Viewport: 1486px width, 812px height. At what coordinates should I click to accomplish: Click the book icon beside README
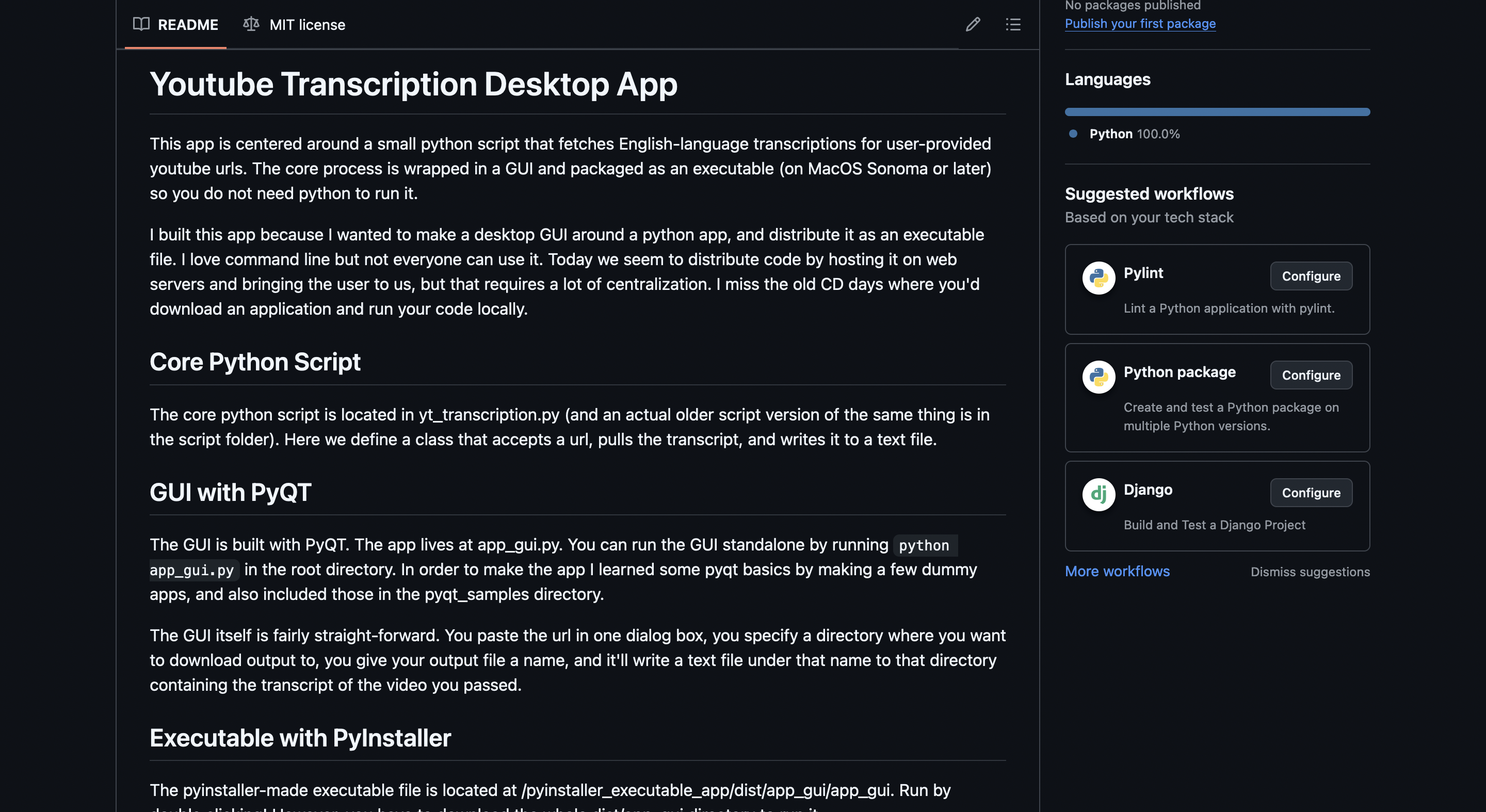click(x=141, y=24)
